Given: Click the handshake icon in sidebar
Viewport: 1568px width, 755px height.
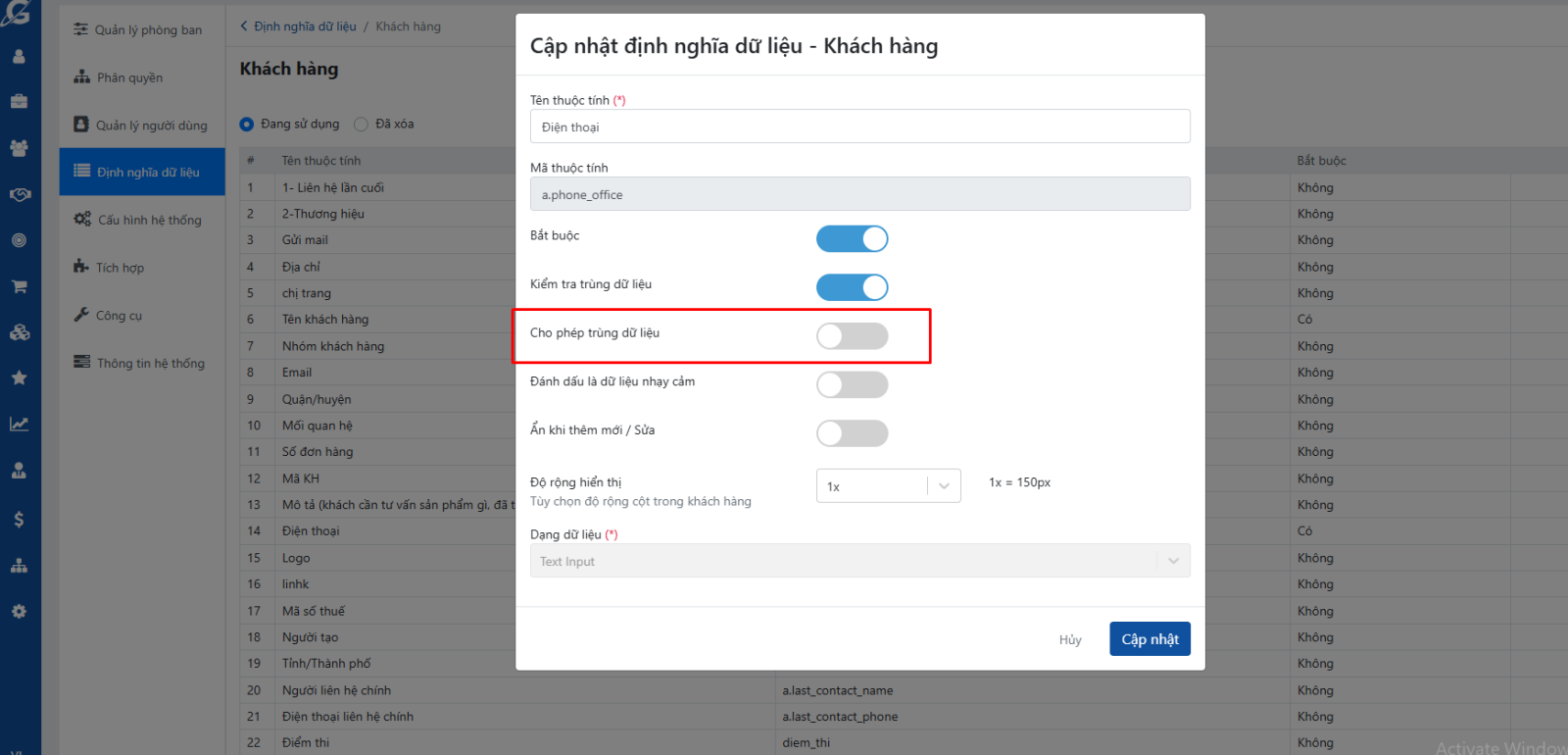Looking at the screenshot, I should pyautogui.click(x=19, y=194).
